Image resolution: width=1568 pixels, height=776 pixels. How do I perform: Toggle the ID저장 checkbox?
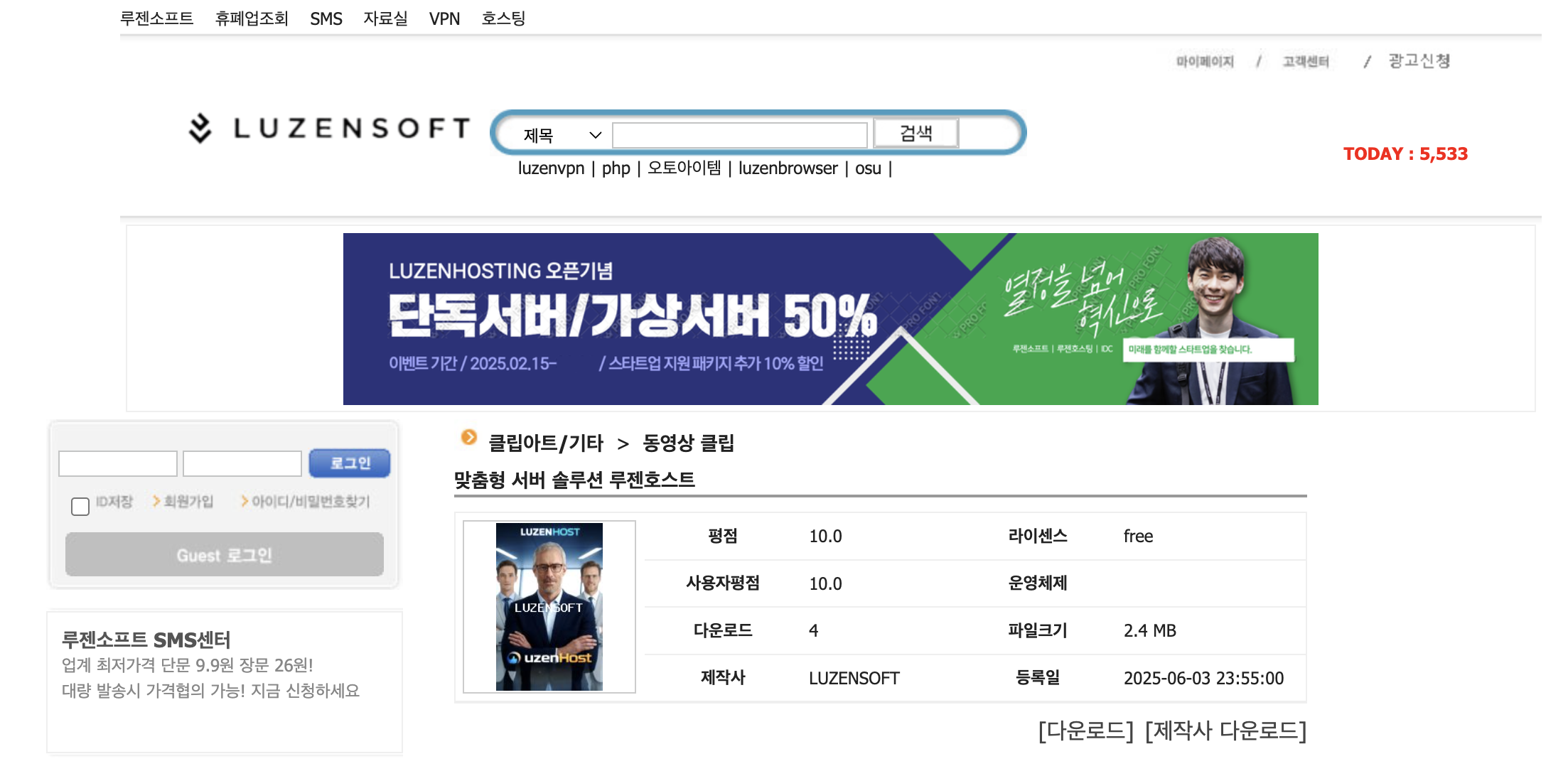tap(80, 506)
